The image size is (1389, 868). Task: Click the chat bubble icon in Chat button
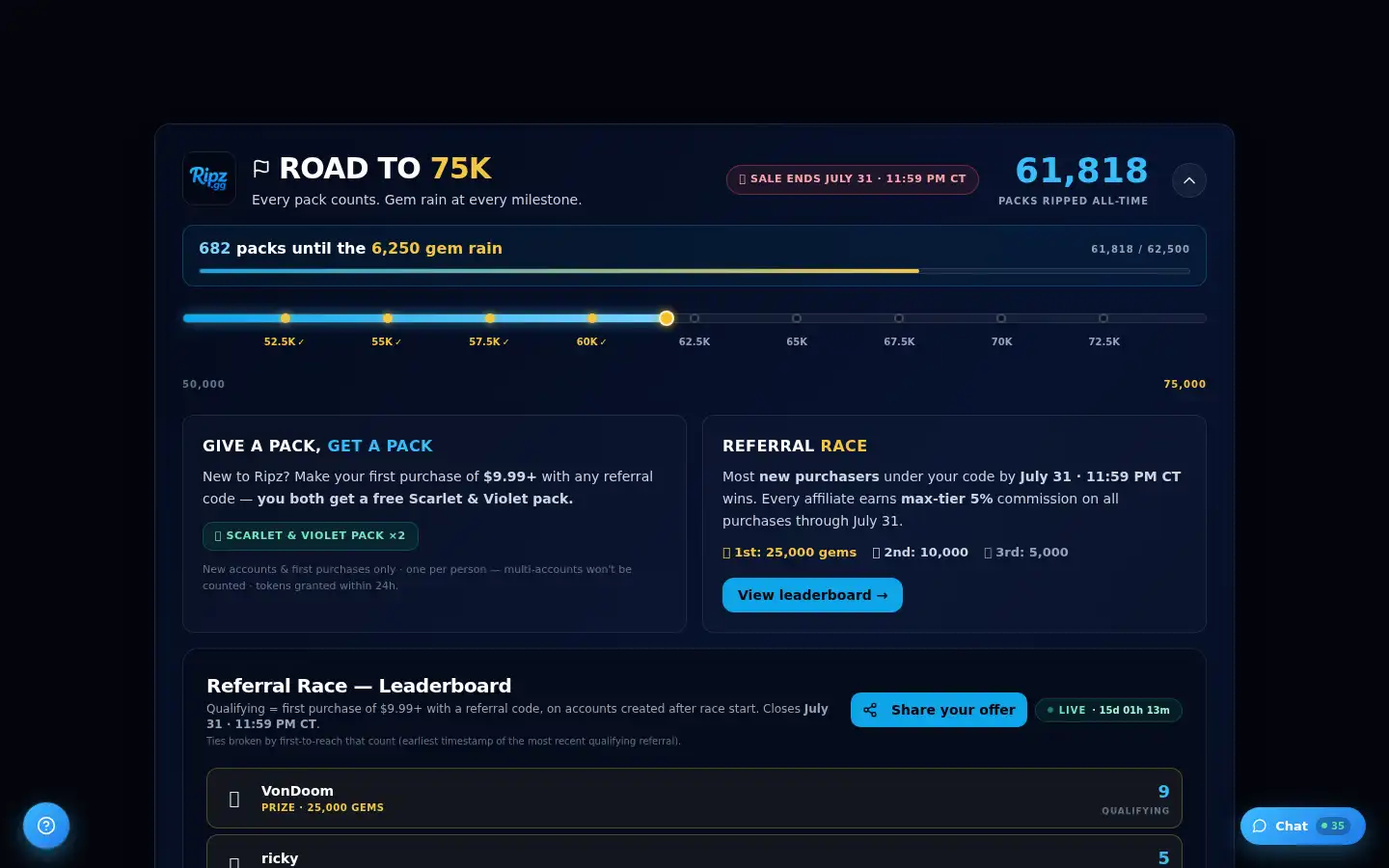[1260, 826]
